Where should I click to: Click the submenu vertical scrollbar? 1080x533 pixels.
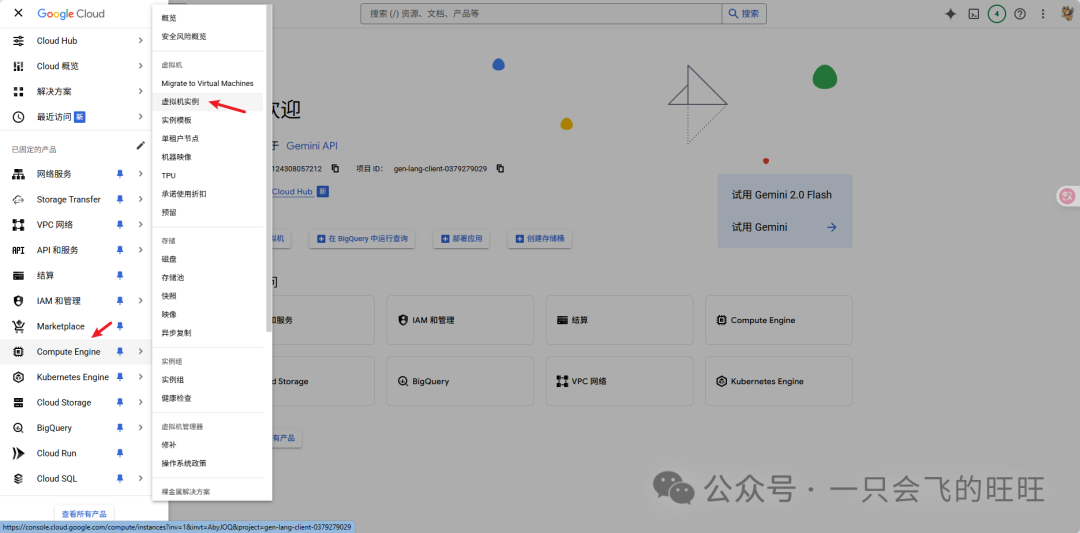tap(269, 169)
